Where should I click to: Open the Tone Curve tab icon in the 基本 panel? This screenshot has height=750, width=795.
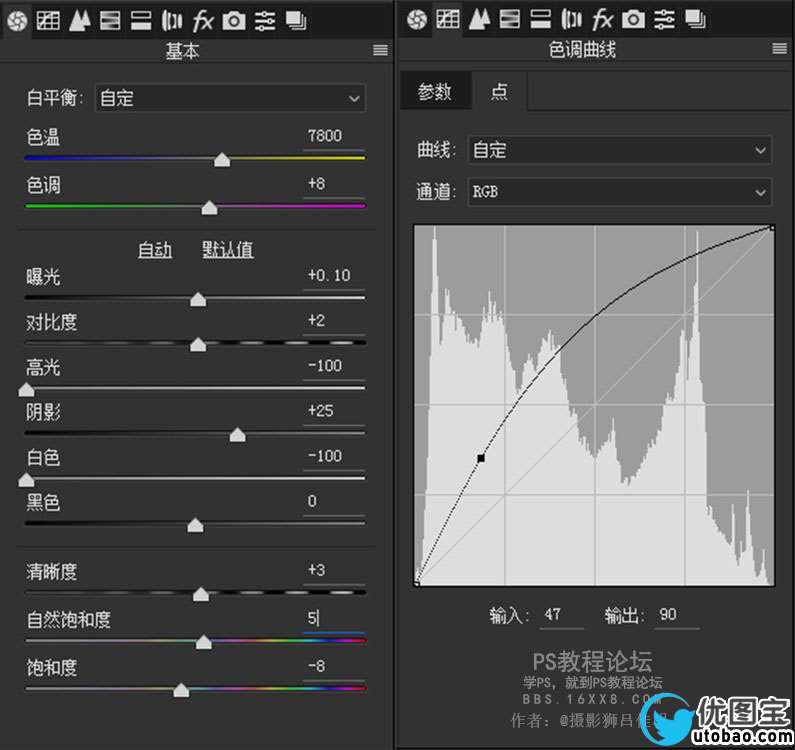[48, 19]
